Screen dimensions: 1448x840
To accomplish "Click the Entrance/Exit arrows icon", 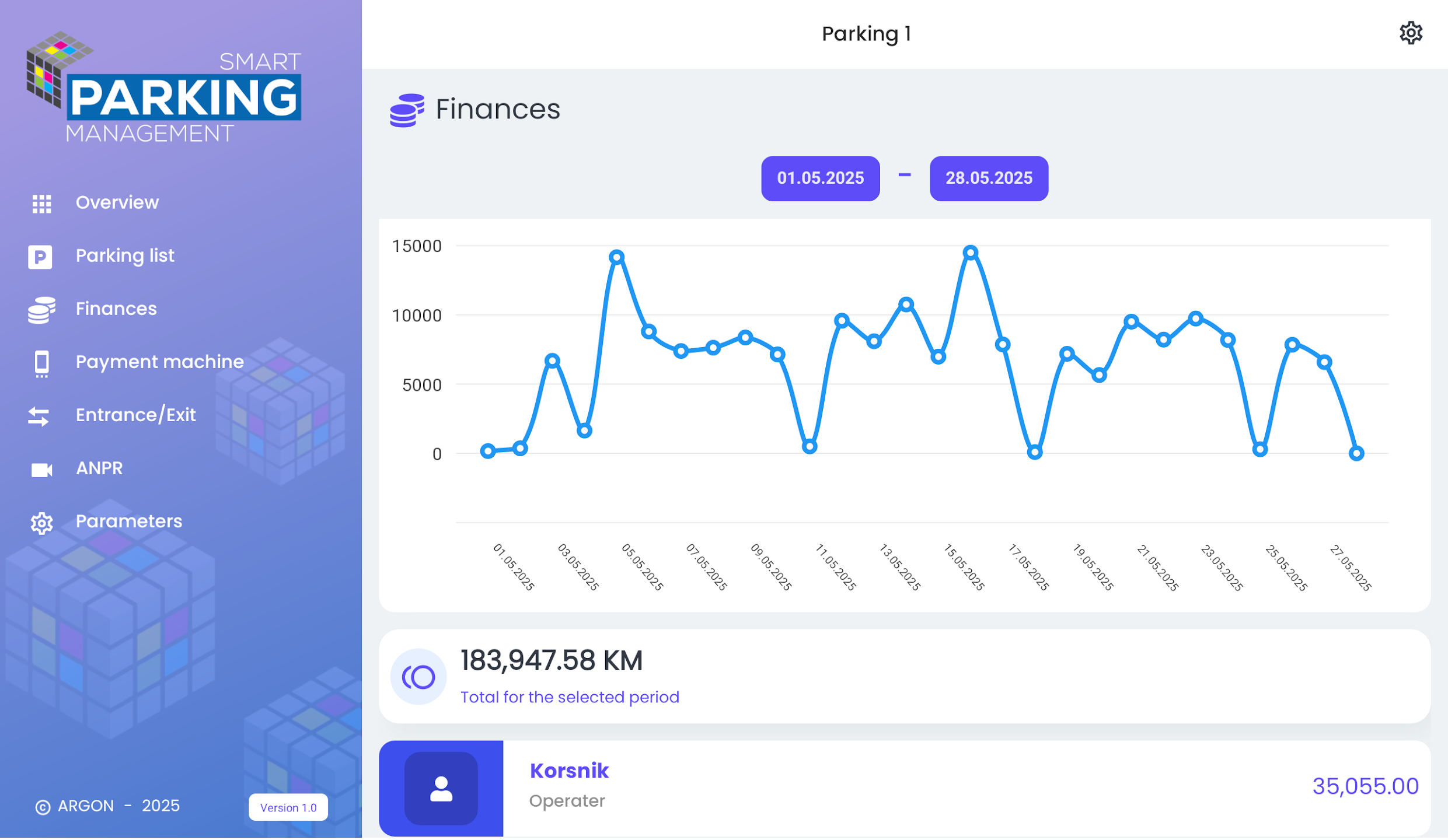I will 39,416.
